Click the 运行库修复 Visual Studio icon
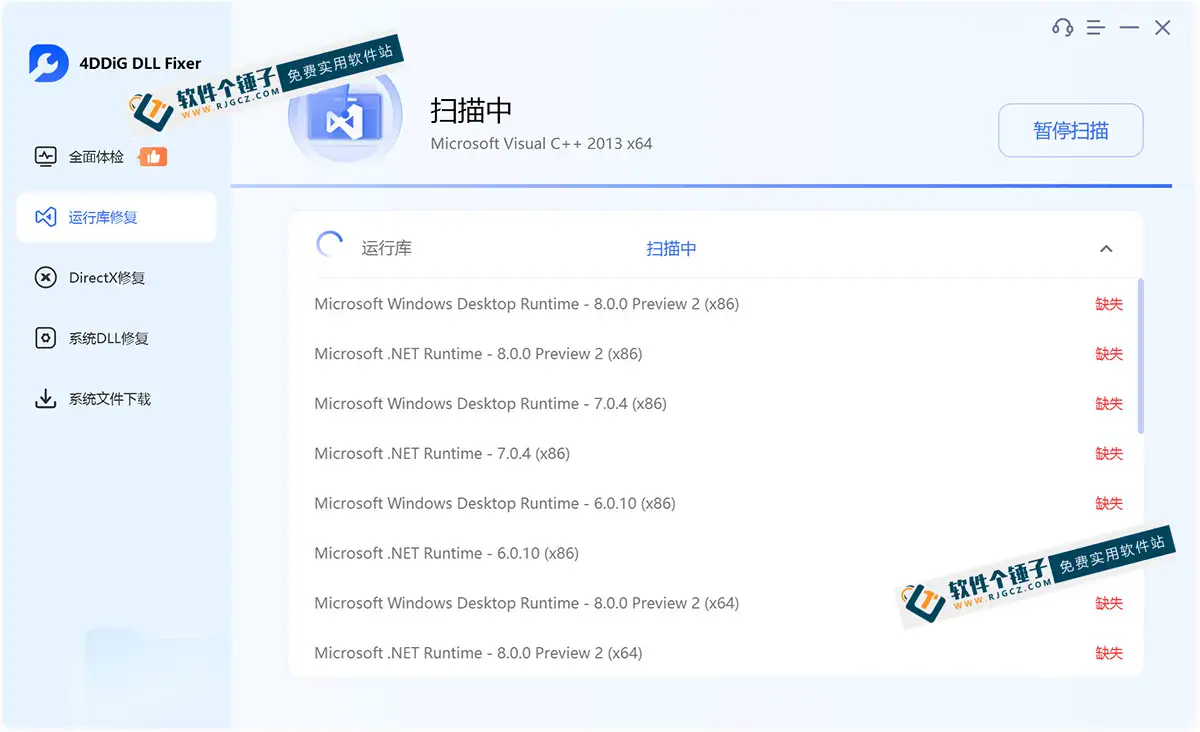The height and width of the screenshot is (732, 1200). click(45, 217)
